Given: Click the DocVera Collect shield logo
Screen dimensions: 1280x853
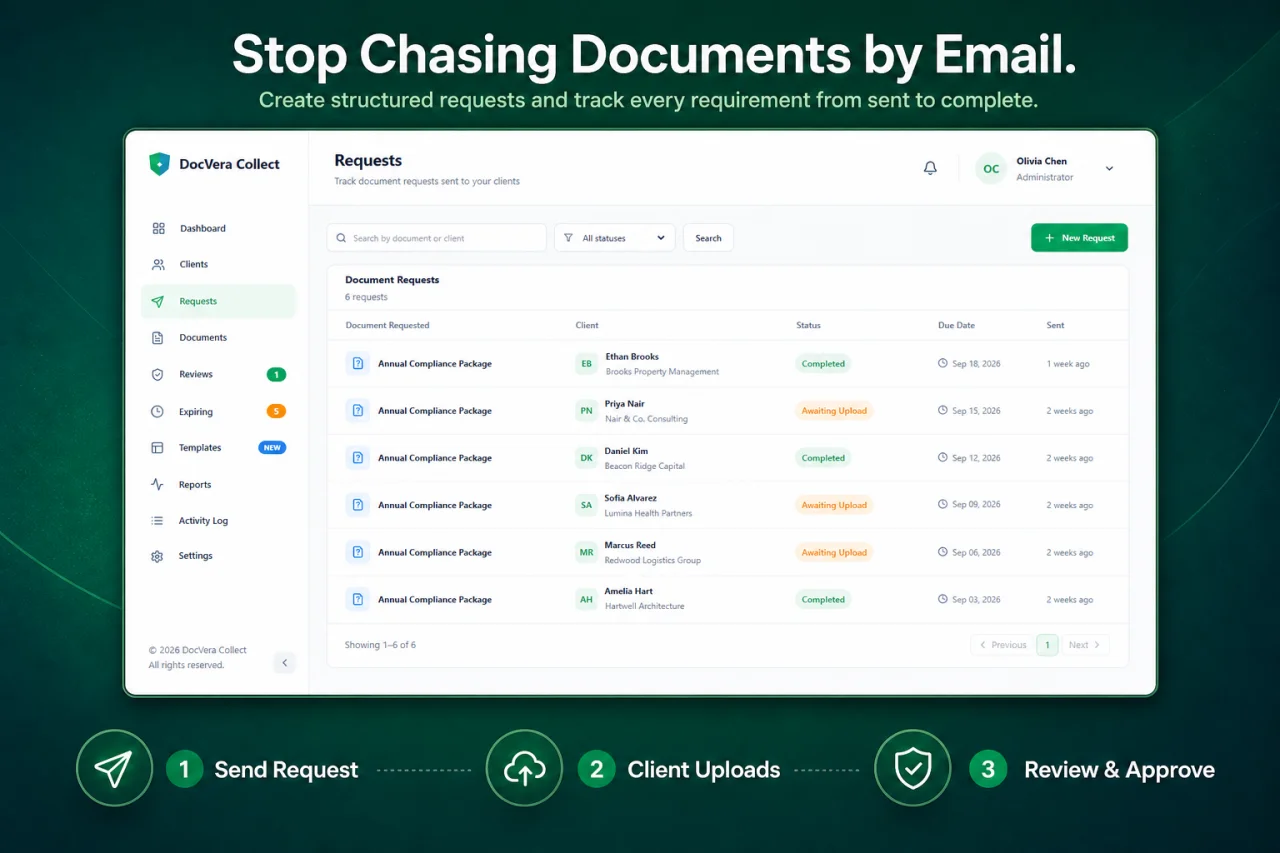Looking at the screenshot, I should click(x=159, y=164).
